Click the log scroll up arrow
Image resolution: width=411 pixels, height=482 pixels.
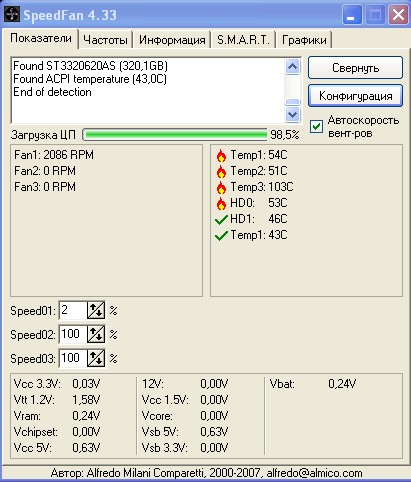(x=293, y=67)
